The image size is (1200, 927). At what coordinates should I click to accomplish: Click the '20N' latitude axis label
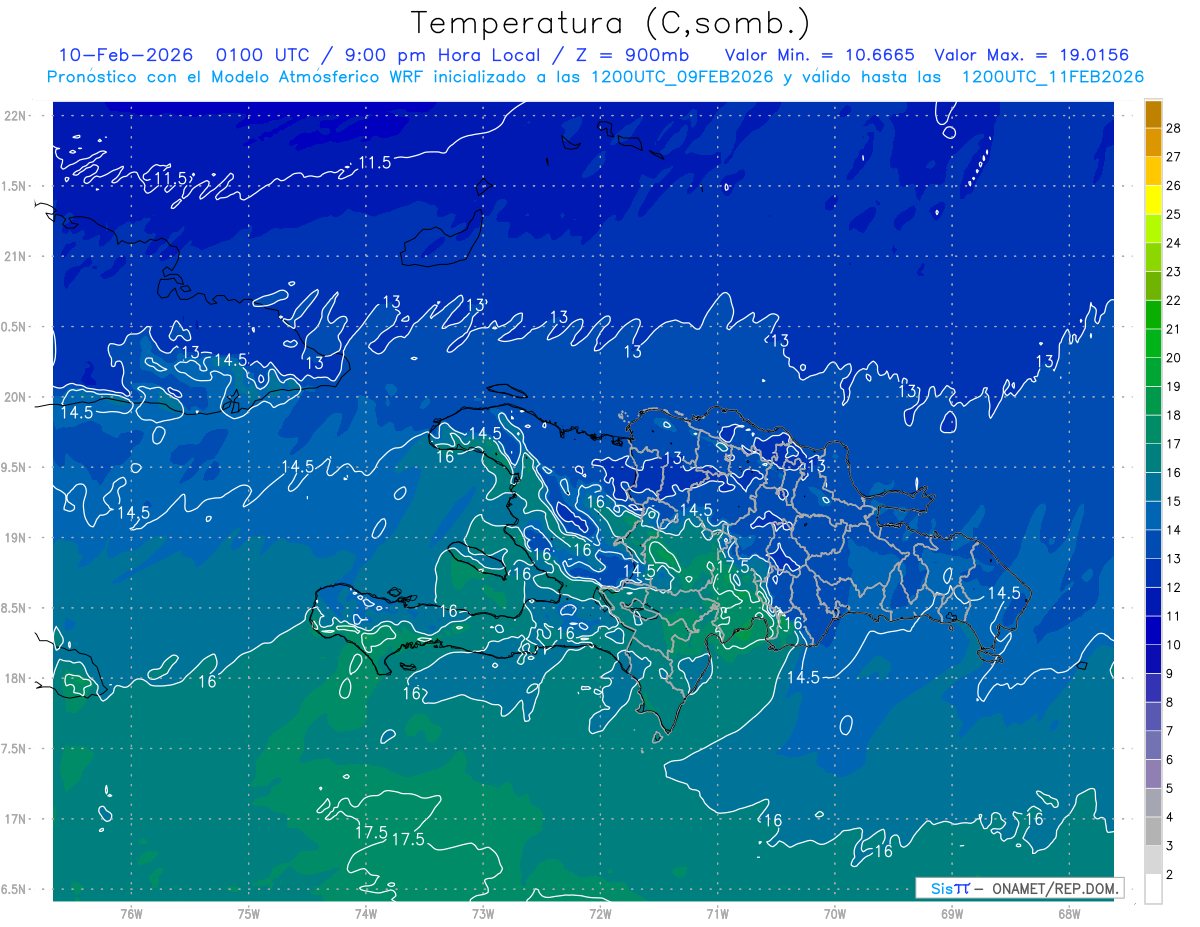[x=14, y=397]
